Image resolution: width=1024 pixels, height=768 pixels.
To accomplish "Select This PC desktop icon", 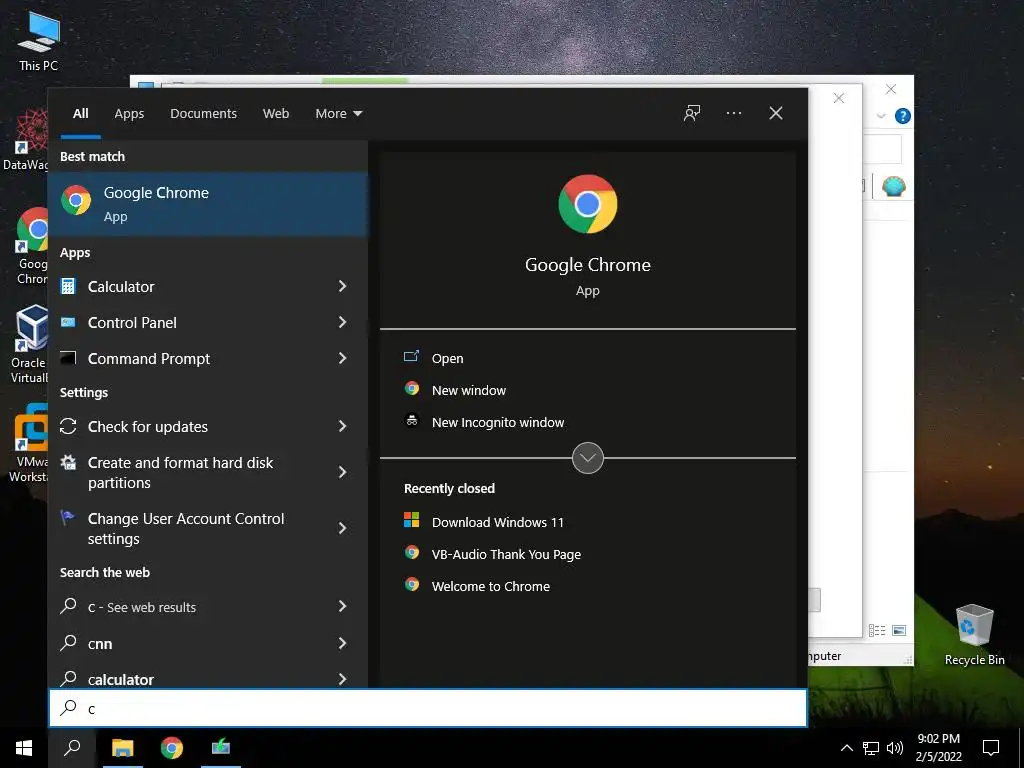I will point(39,41).
